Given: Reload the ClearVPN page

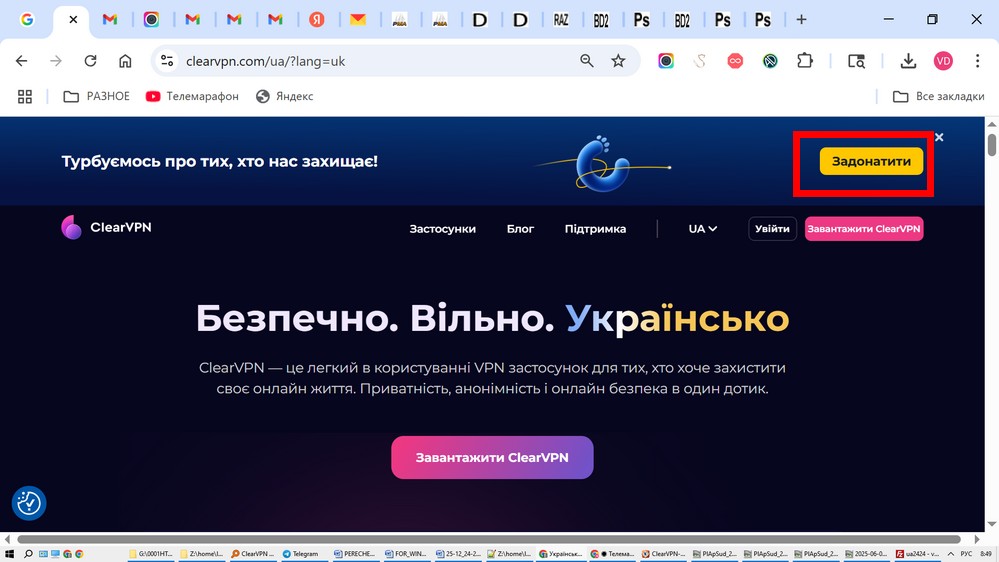Looking at the screenshot, I should (x=90, y=61).
